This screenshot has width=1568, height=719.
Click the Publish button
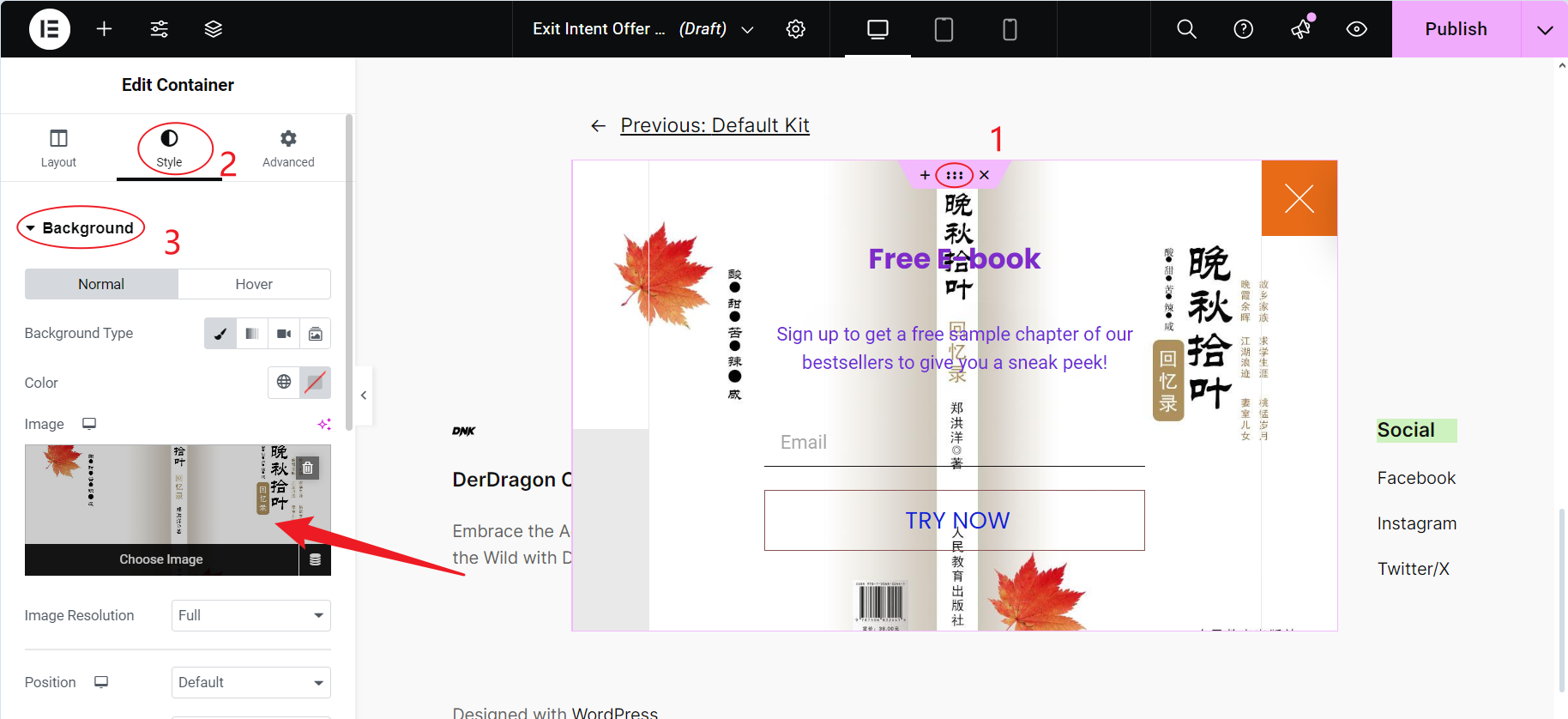coord(1456,29)
